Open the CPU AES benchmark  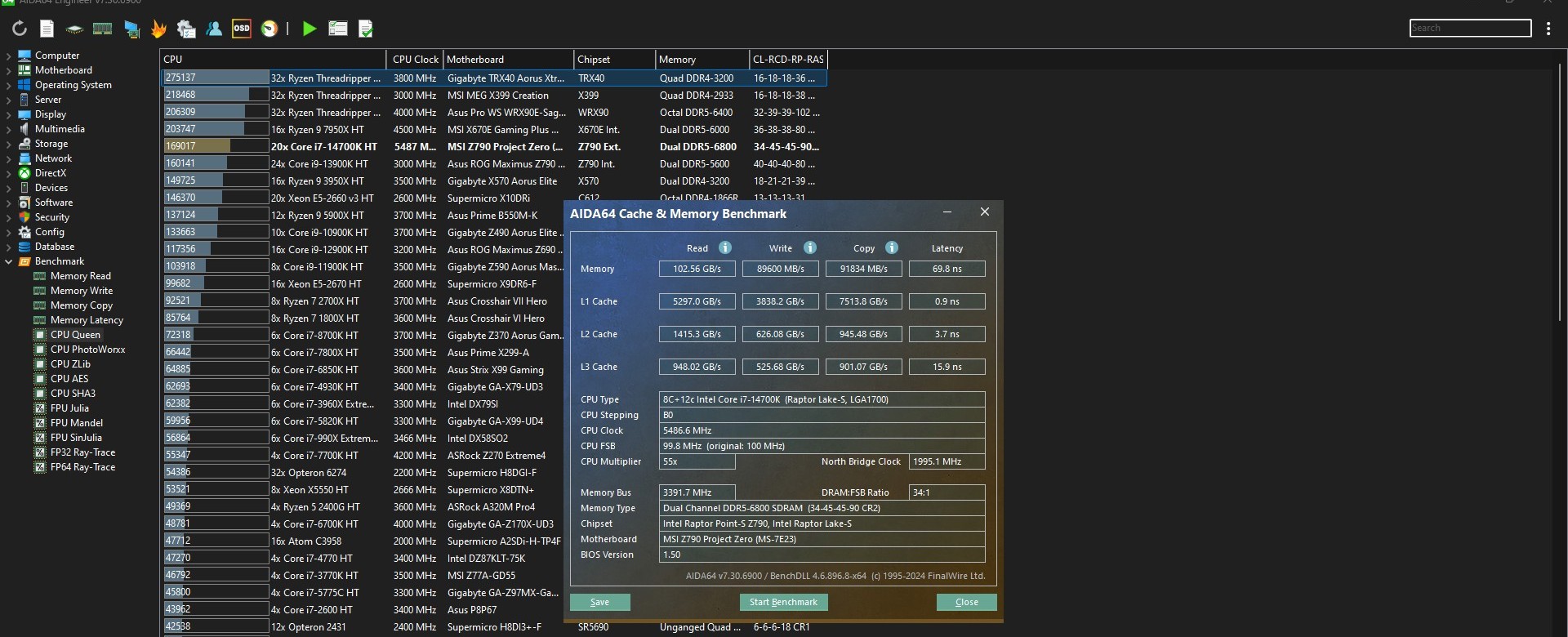pos(69,379)
